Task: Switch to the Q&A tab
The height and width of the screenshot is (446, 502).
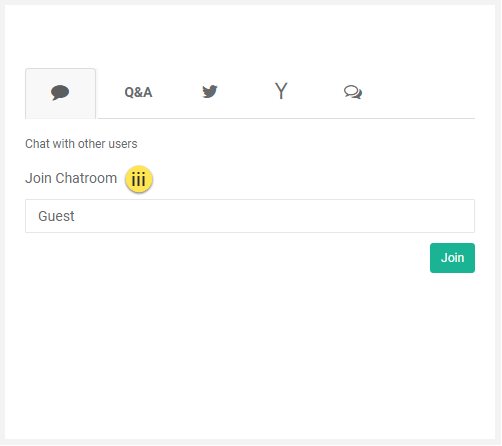Action: (x=138, y=92)
